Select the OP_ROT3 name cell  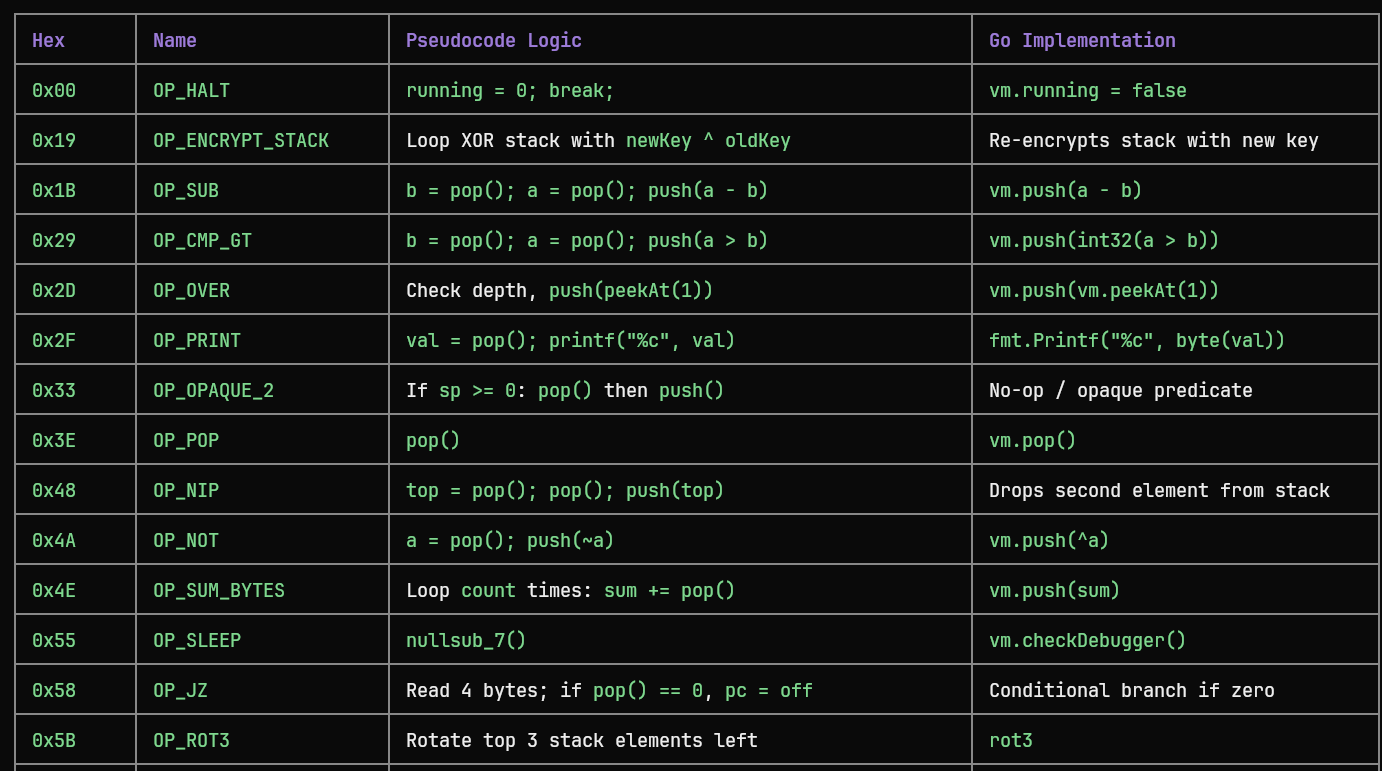point(263,740)
